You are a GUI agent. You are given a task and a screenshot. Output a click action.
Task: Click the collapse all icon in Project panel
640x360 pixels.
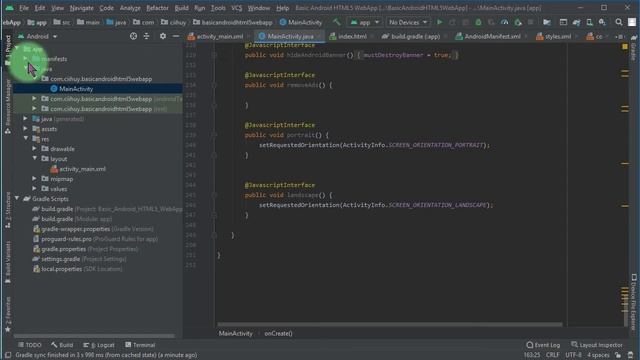pyautogui.click(x=147, y=36)
